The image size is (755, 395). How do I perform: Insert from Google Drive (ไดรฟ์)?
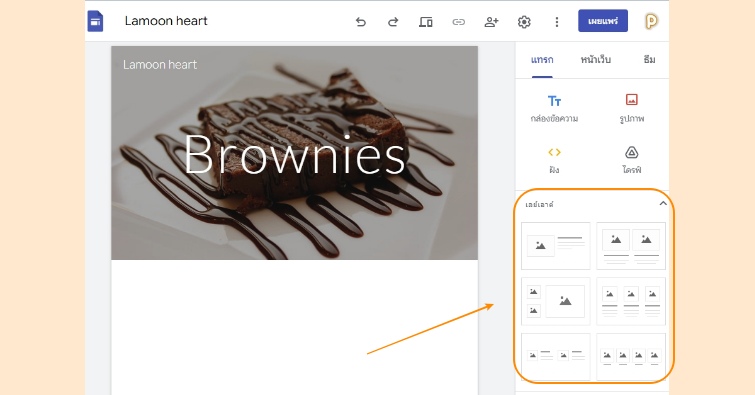[x=631, y=160]
